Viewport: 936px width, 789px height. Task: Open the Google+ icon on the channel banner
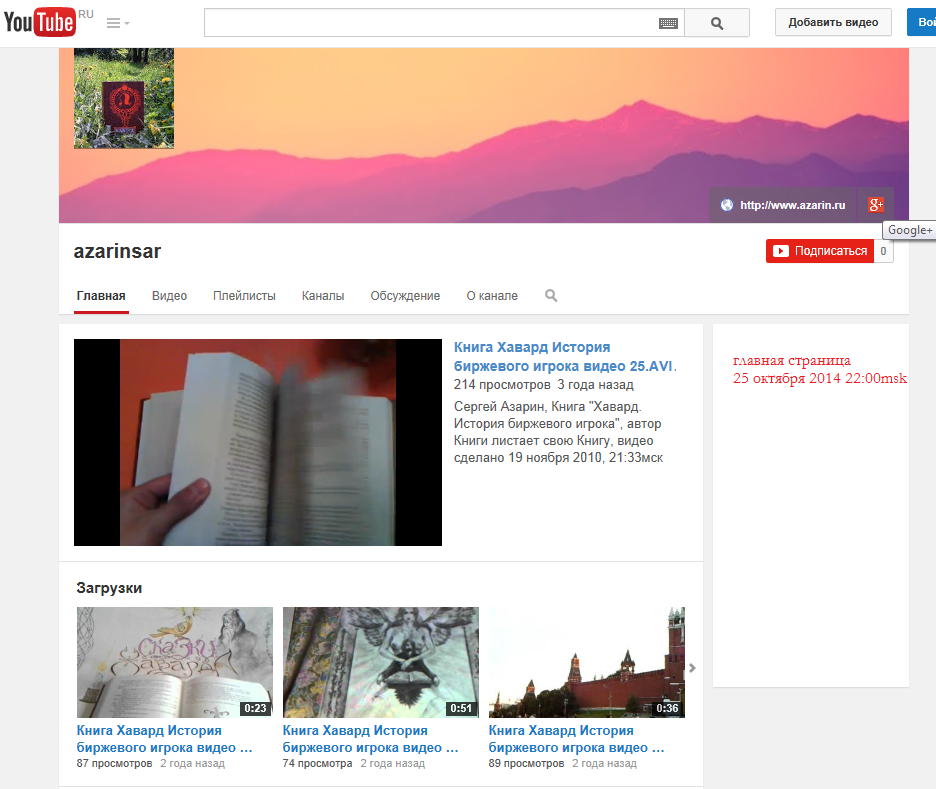pyautogui.click(x=875, y=204)
